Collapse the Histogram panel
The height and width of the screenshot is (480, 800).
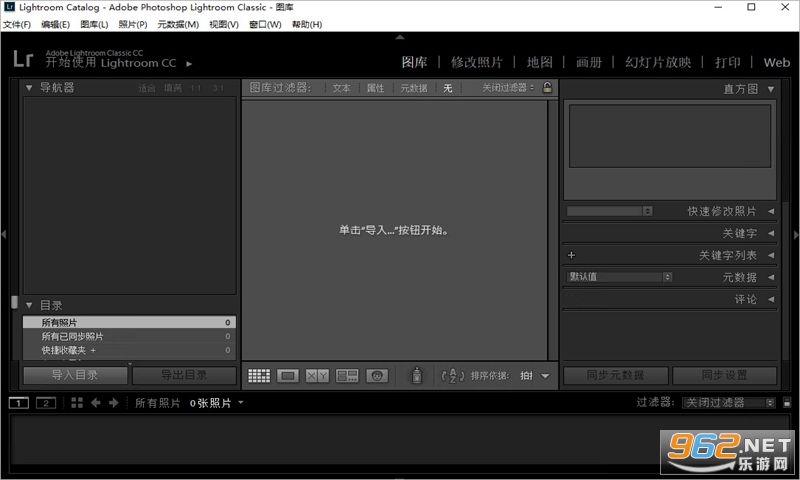(771, 89)
